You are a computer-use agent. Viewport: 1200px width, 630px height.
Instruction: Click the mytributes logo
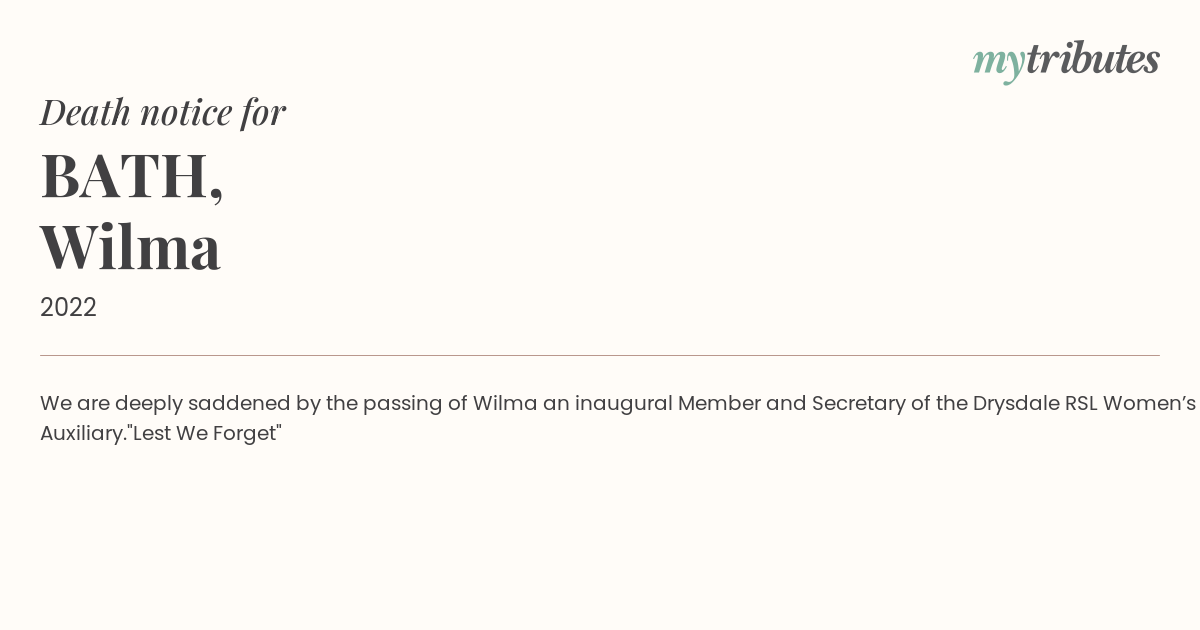point(1066,60)
